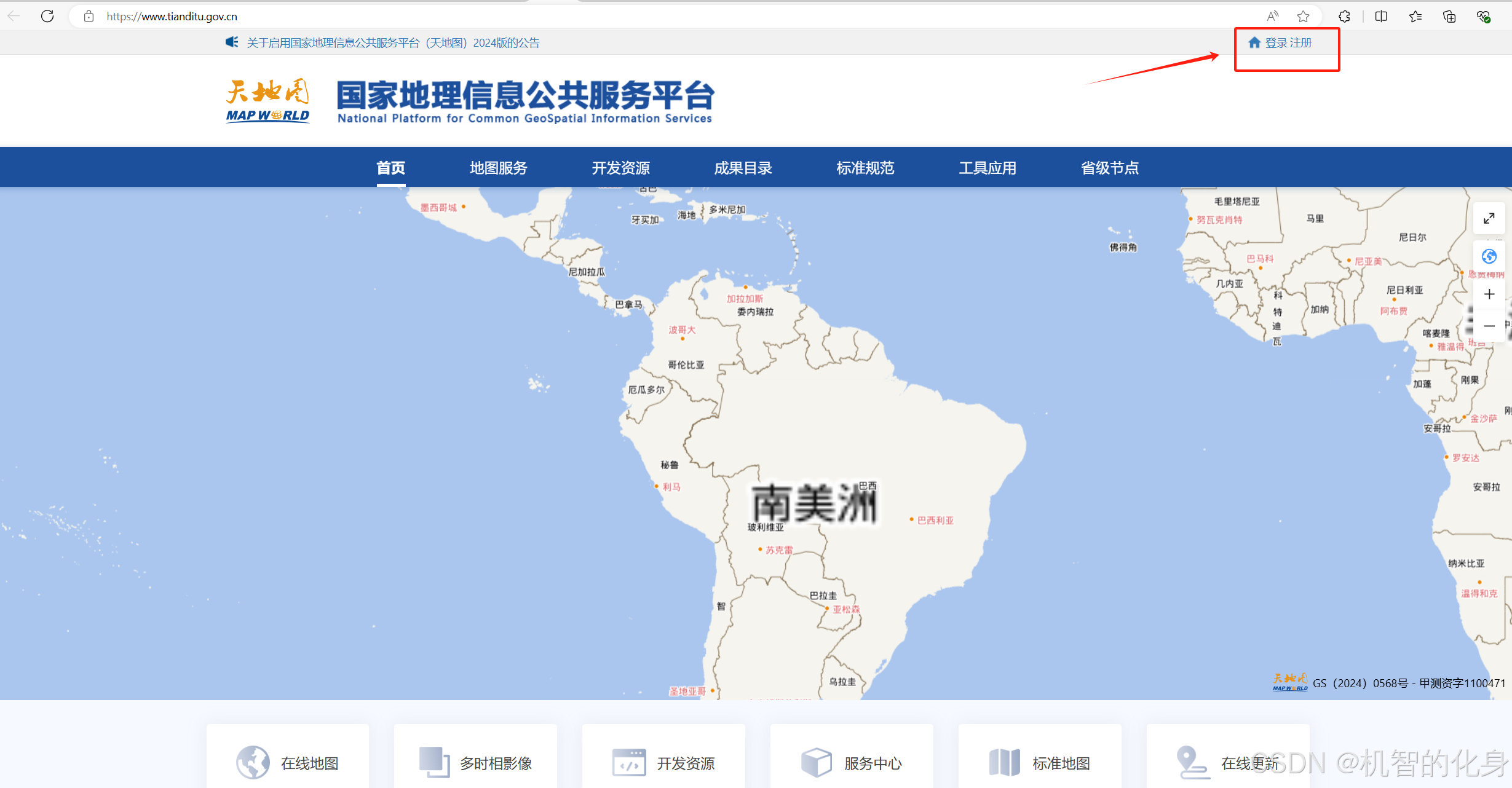Click the browser address bar URL

coord(172,17)
